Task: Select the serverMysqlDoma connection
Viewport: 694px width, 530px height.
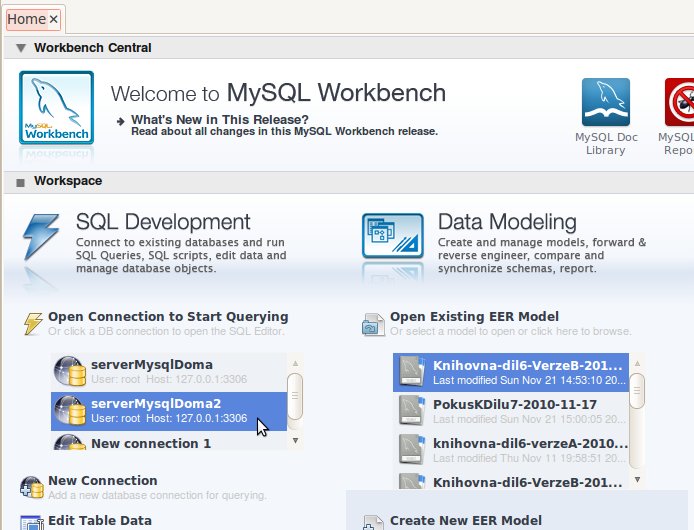Action: tap(169, 371)
